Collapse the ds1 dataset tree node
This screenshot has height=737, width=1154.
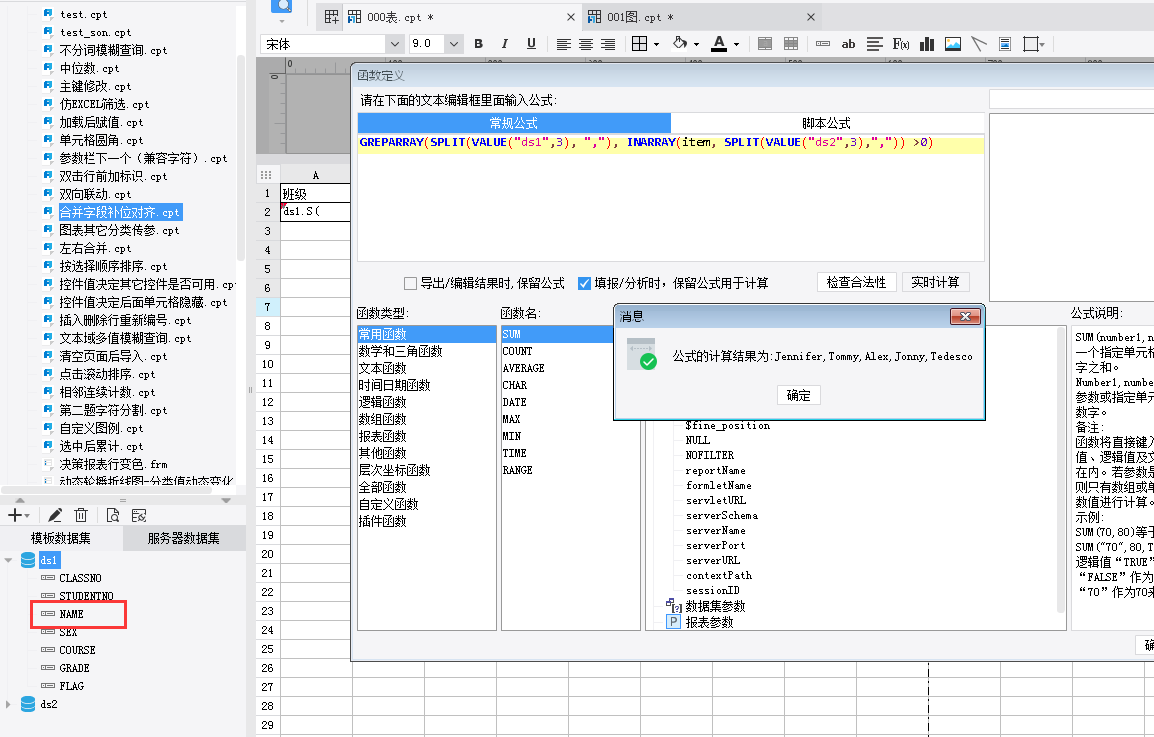8,560
